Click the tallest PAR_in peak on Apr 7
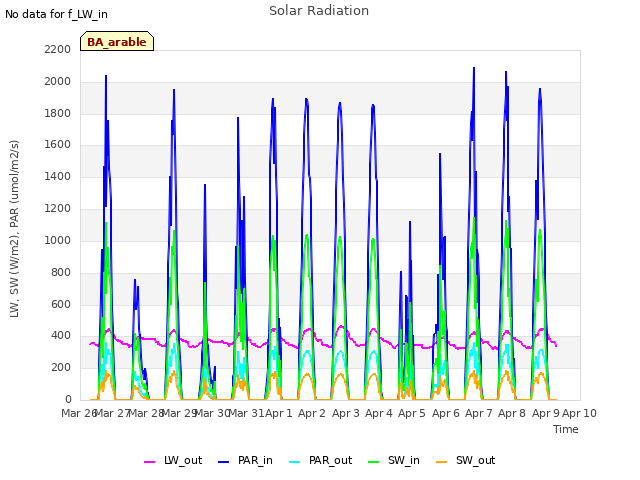The height and width of the screenshot is (480, 640). click(x=474, y=68)
